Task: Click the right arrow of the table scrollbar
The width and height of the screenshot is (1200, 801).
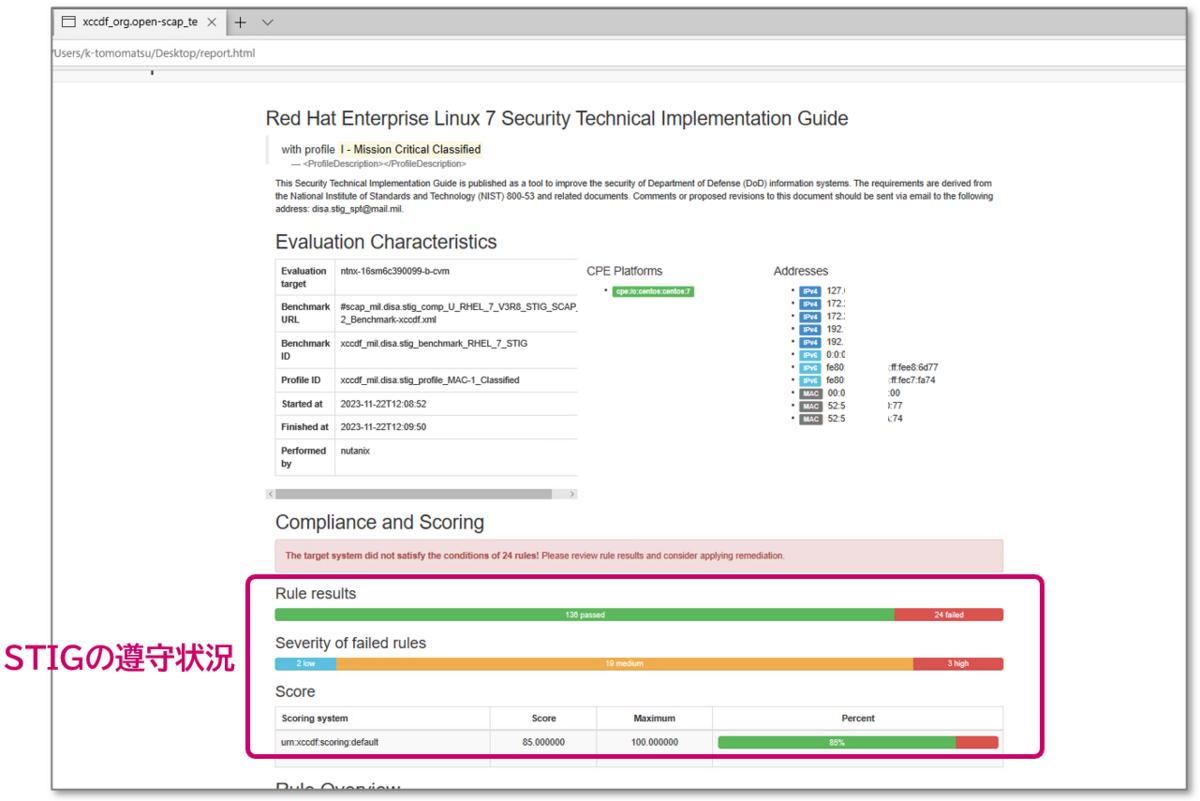Action: click(x=572, y=494)
